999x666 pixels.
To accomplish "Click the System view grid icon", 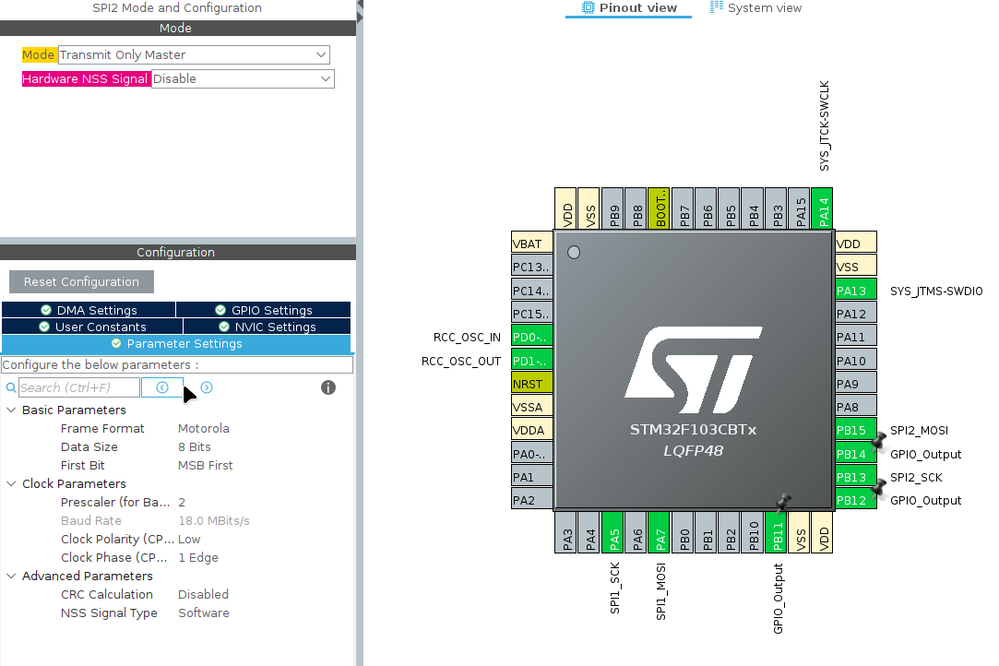I will 716,7.
